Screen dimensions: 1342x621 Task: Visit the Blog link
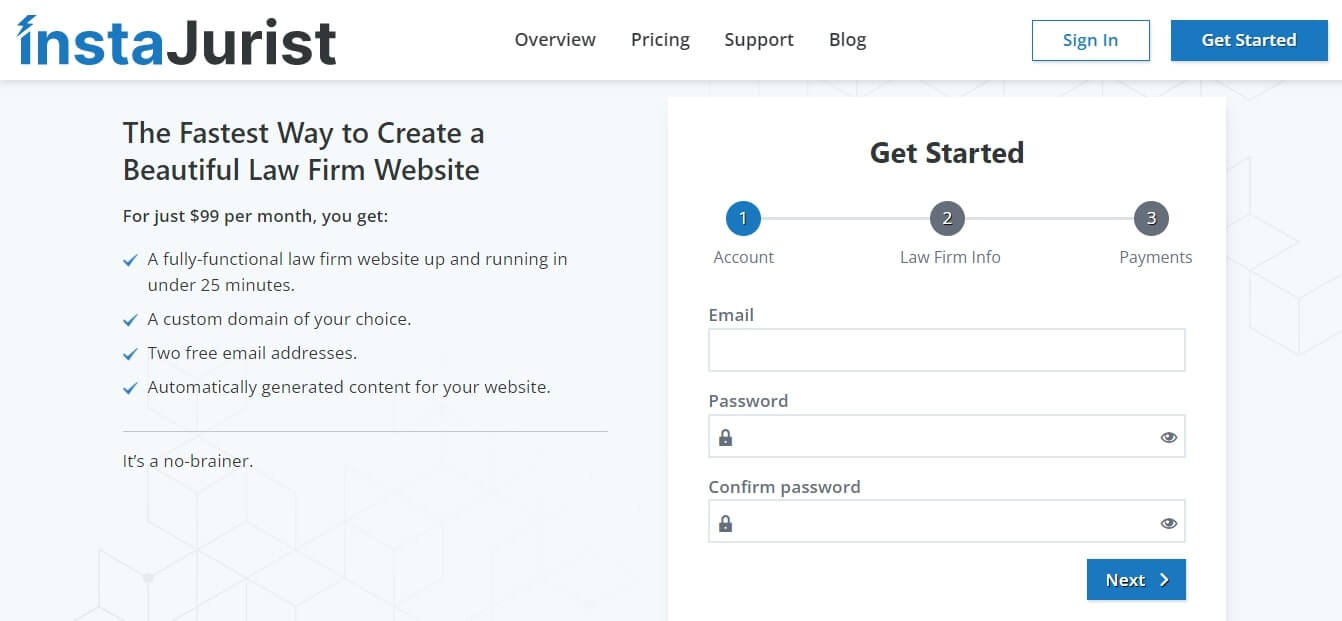[x=847, y=40]
